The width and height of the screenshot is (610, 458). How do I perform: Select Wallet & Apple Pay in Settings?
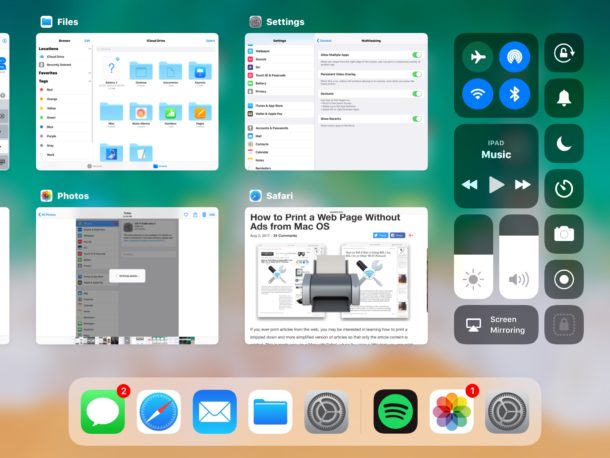[x=280, y=114]
